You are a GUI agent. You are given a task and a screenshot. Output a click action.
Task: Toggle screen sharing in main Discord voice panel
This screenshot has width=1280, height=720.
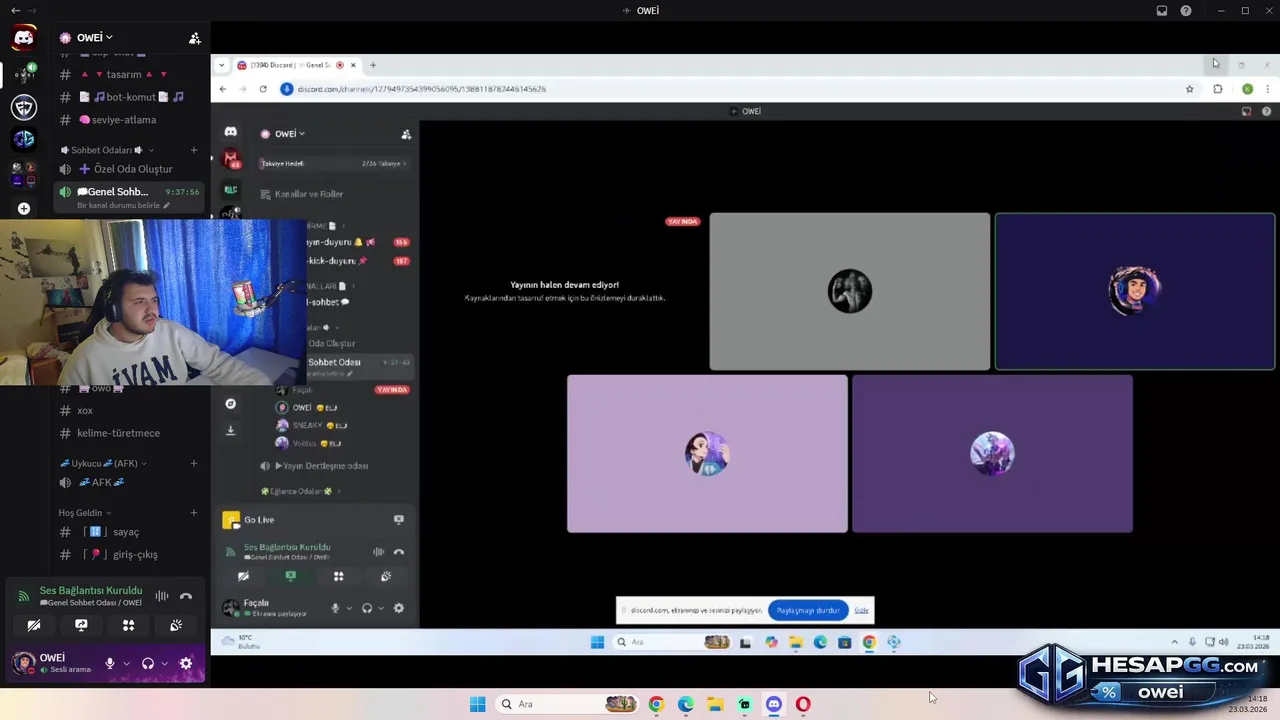[x=81, y=625]
